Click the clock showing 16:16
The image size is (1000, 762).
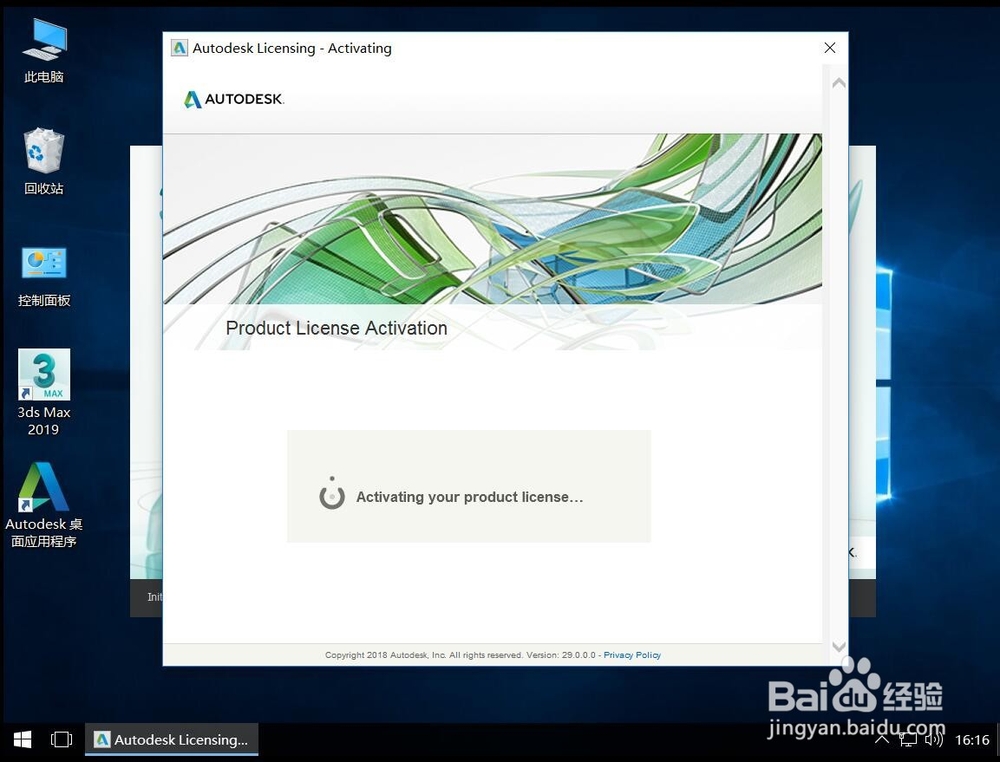pos(972,740)
